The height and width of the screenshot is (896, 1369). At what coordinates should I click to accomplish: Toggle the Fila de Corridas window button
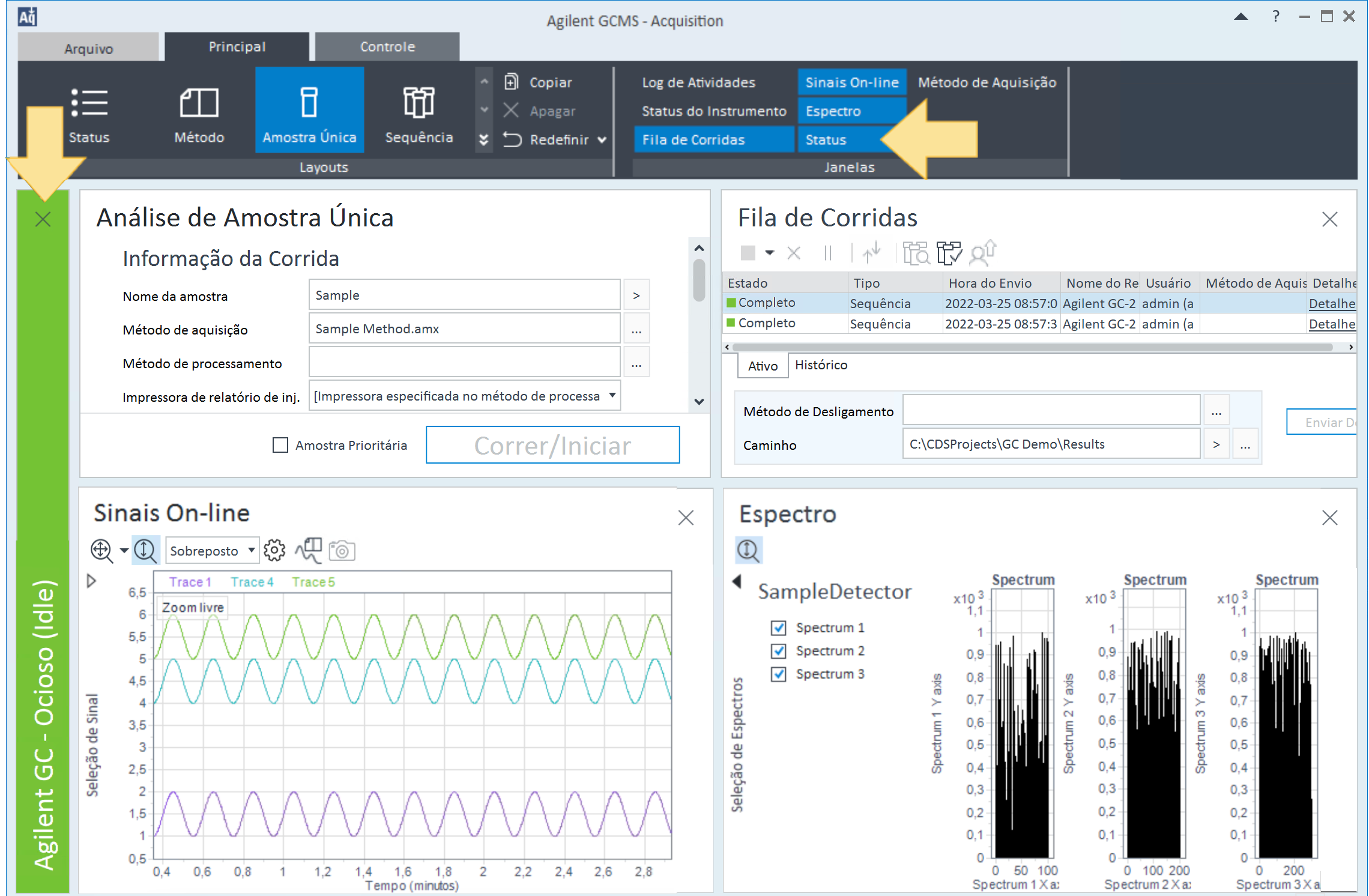[x=714, y=140]
